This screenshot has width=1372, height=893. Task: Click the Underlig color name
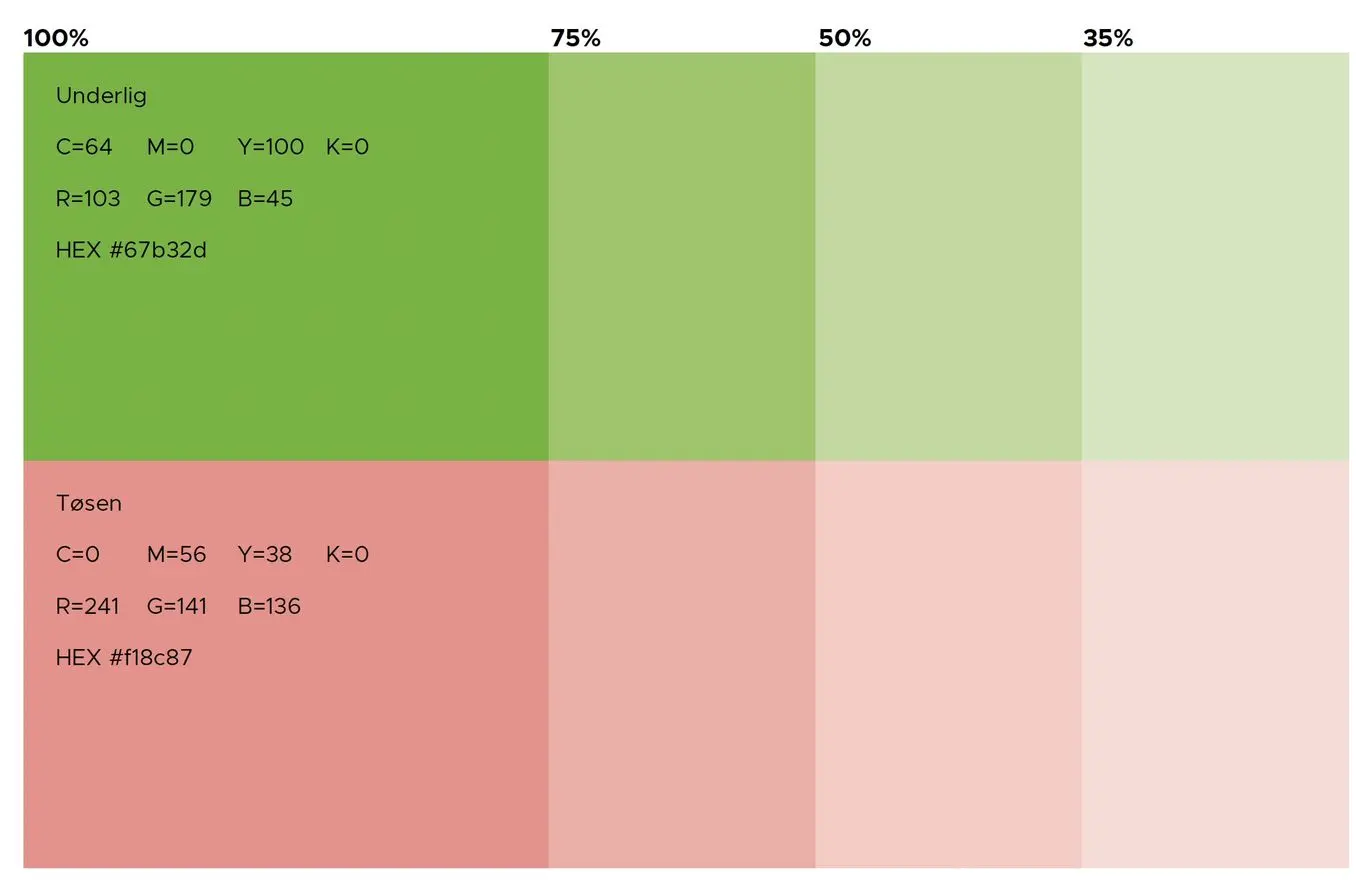click(x=101, y=96)
